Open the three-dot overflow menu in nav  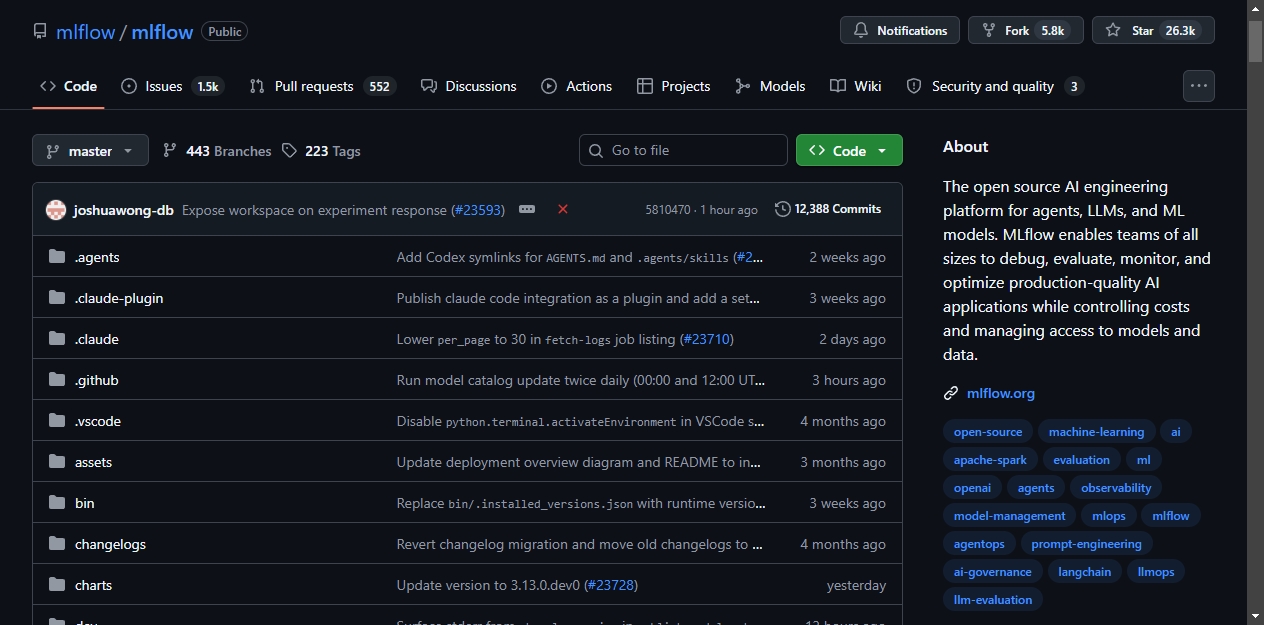pyautogui.click(x=1199, y=86)
